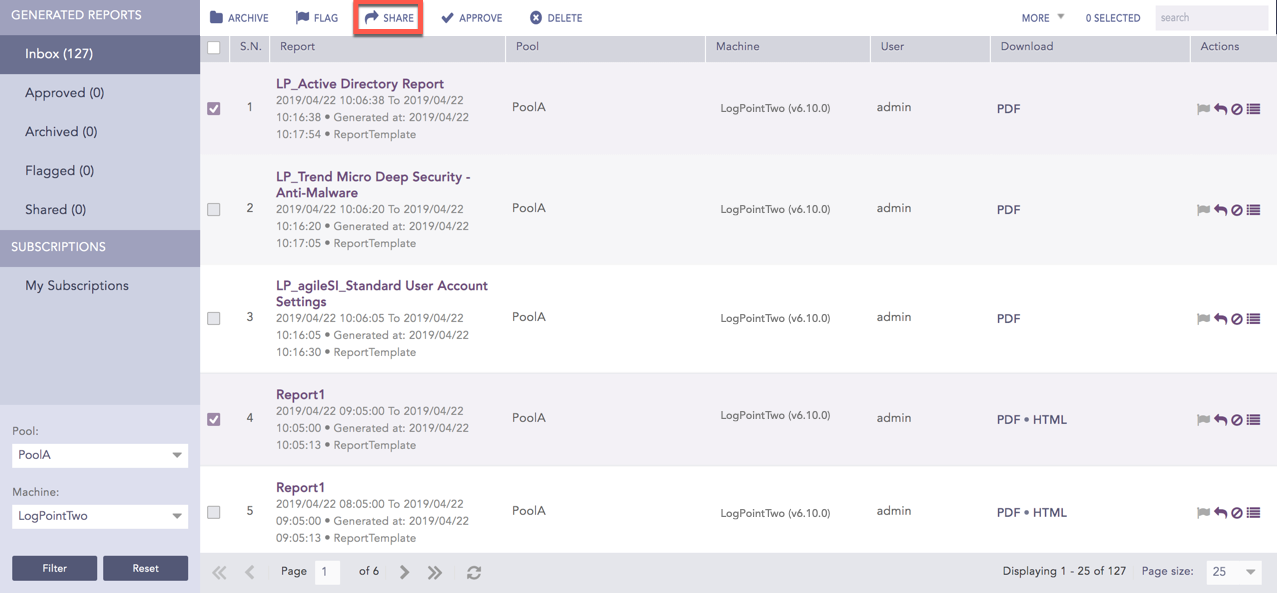Viewport: 1277px width, 593px height.
Task: Click the flag icon for LP_Active Directory Report row
Action: click(x=1203, y=109)
